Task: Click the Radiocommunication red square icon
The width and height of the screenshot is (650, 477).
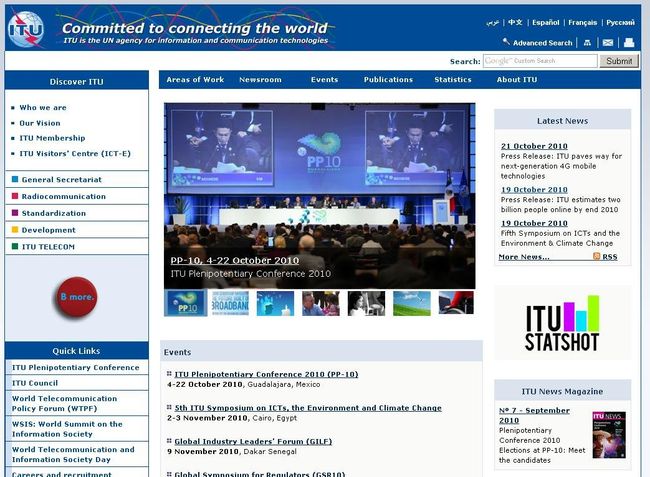Action: [15, 196]
